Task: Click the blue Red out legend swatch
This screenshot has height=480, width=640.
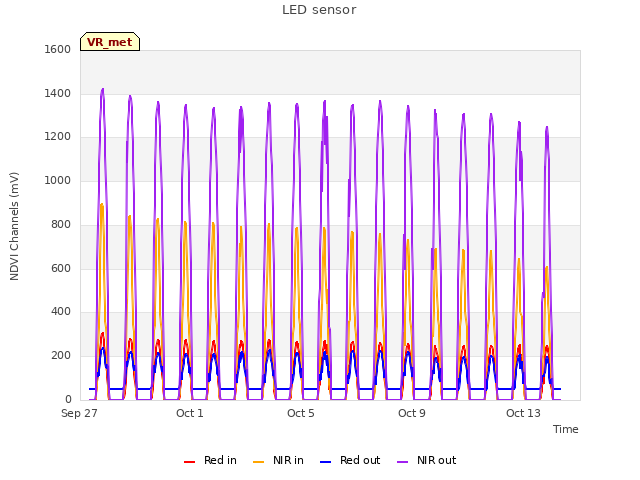Action: tap(325, 462)
